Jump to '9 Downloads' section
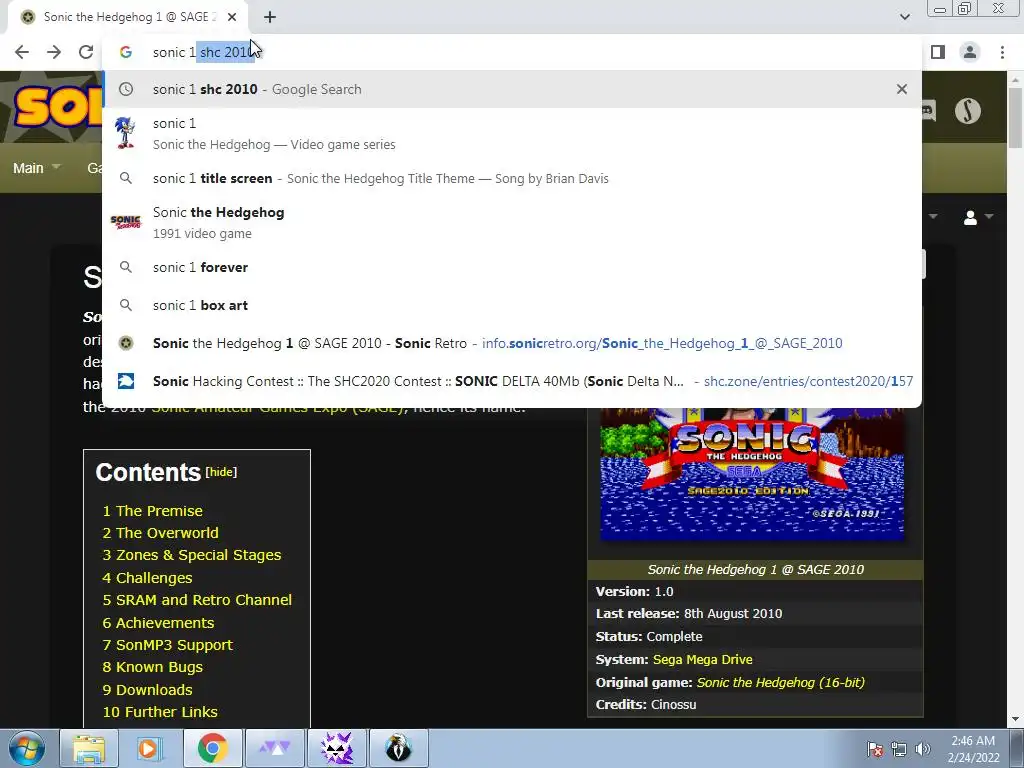This screenshot has width=1024, height=768. point(147,690)
